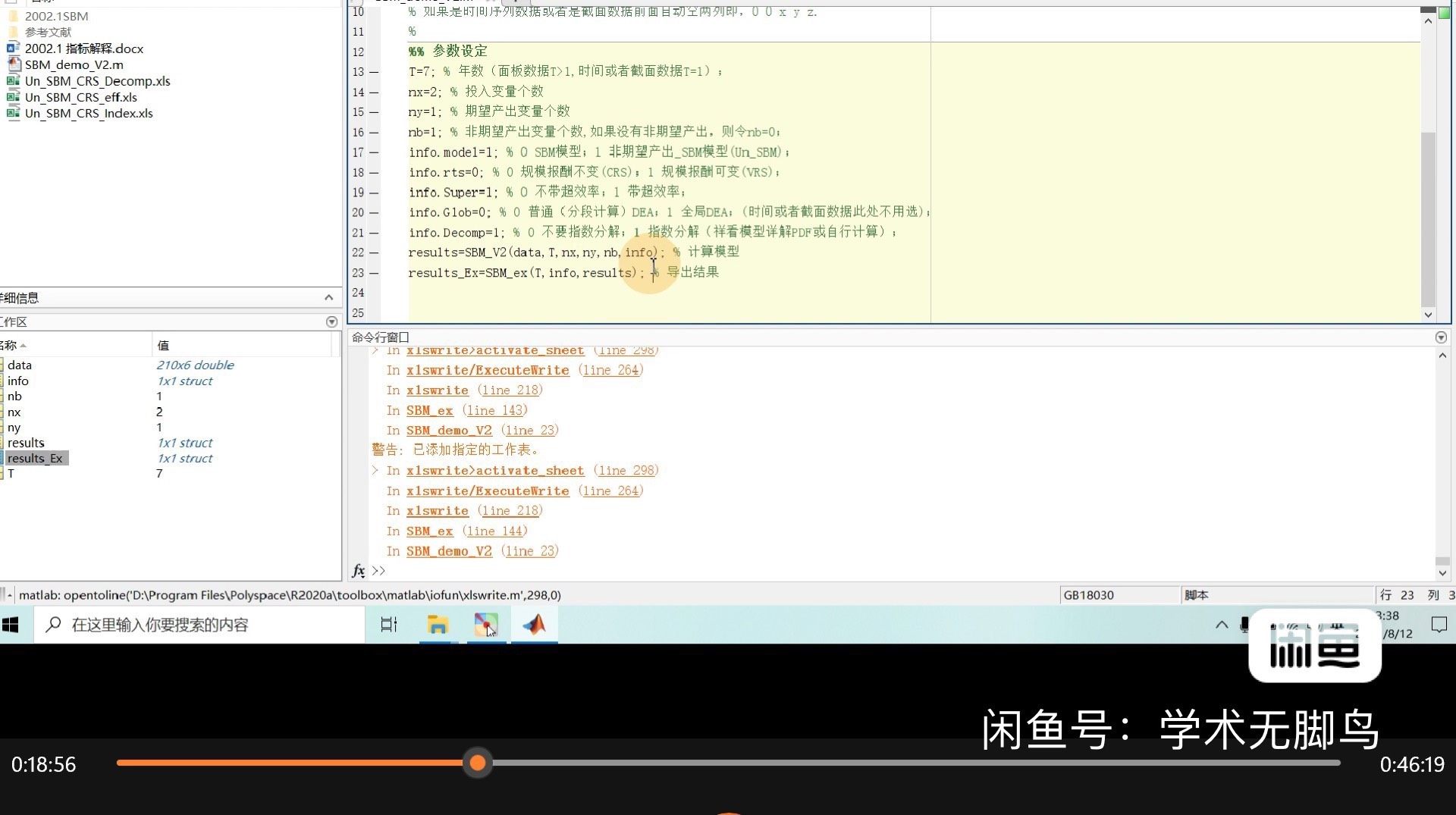Open the SBM_ex link beside line 144
Viewport: 1456px width, 815px height.
pyautogui.click(x=429, y=531)
